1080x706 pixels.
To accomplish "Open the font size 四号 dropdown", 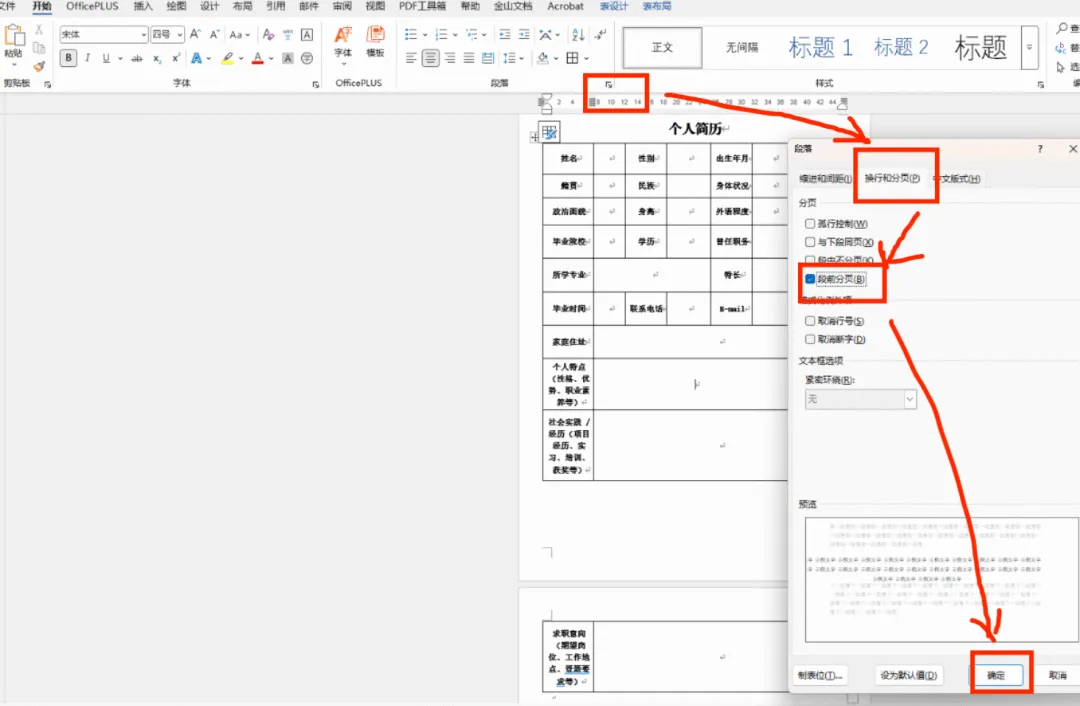I will pyautogui.click(x=180, y=34).
